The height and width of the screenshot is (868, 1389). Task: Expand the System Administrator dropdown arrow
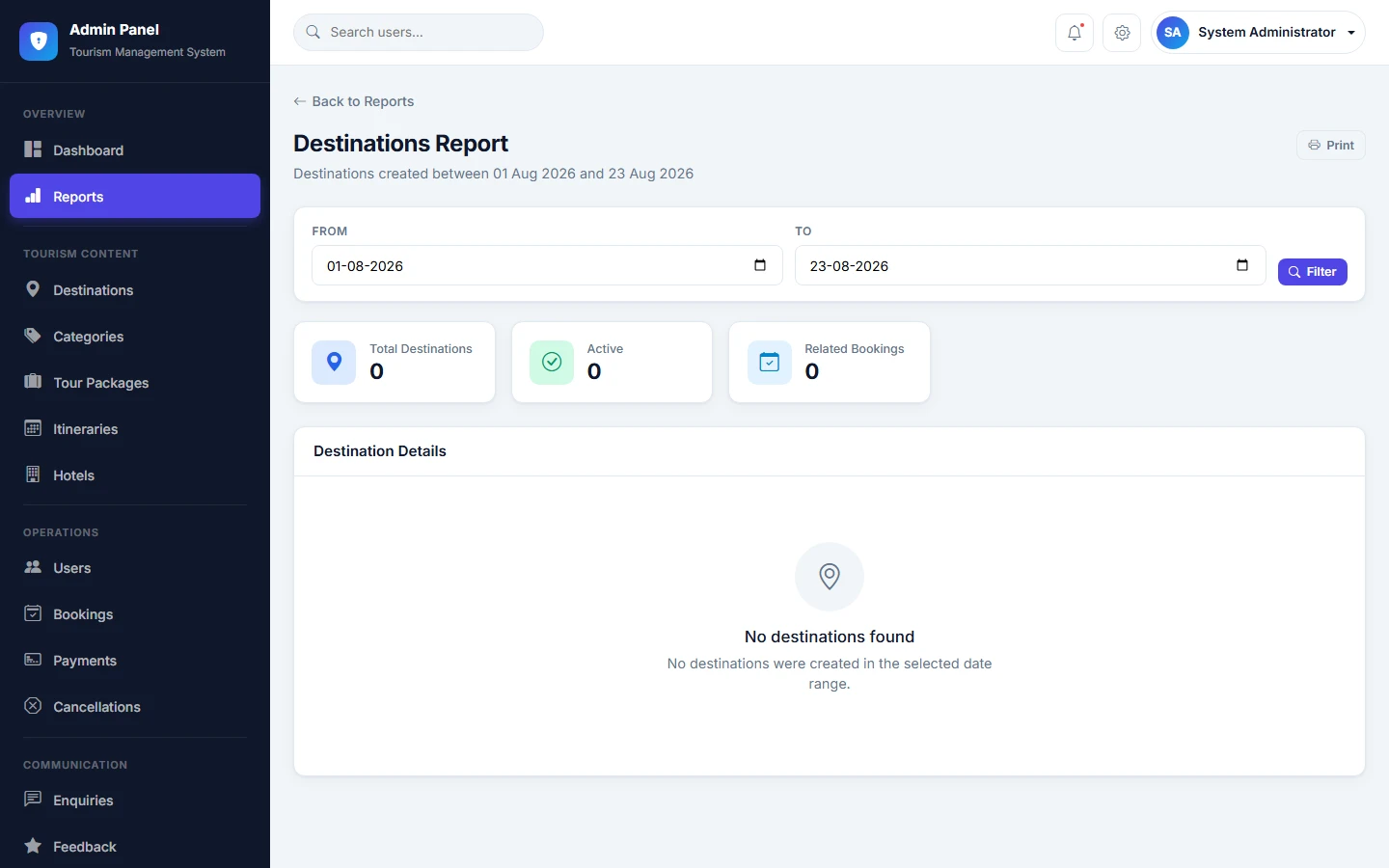(x=1351, y=33)
